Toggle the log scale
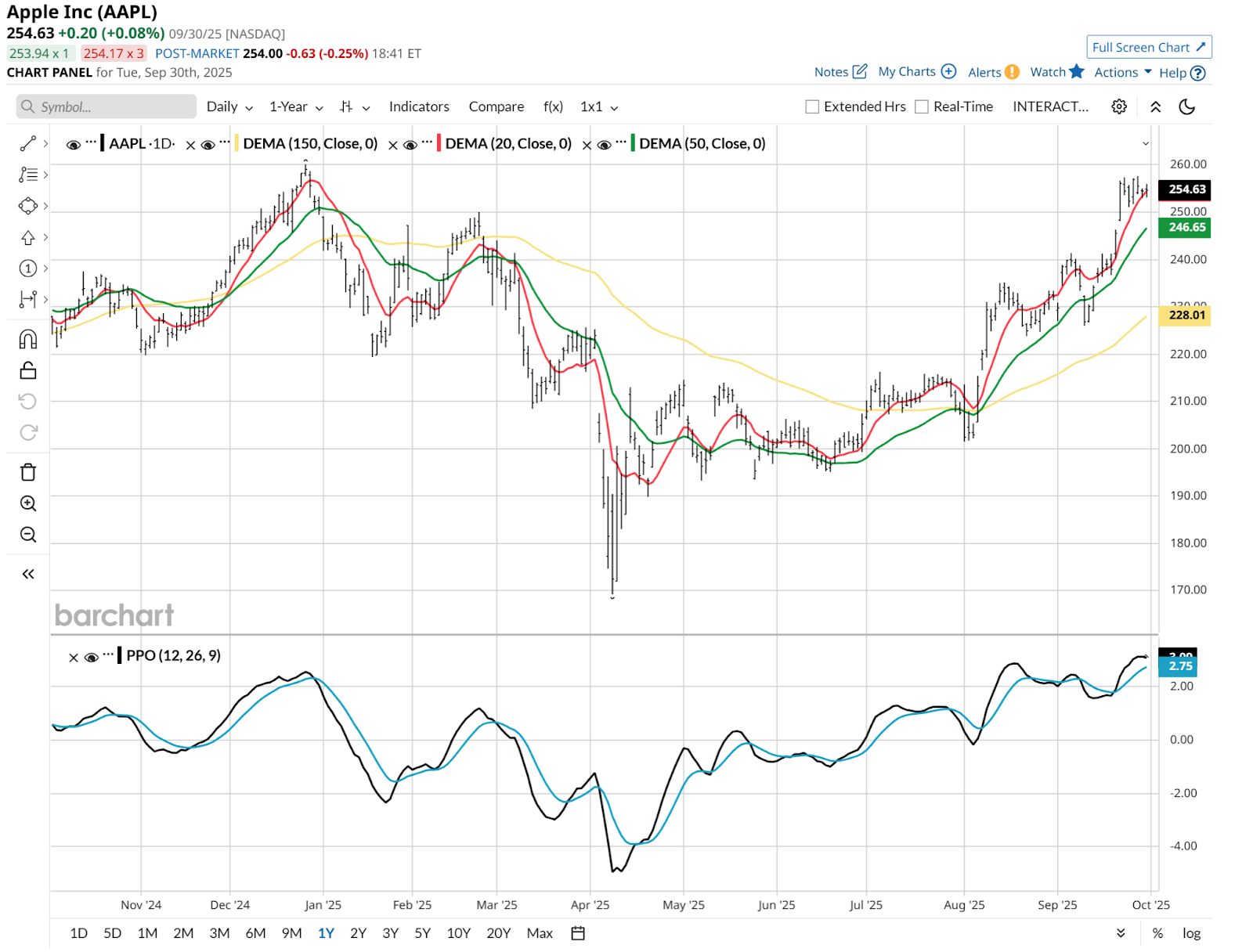This screenshot has width=1253, height=952. [1191, 933]
